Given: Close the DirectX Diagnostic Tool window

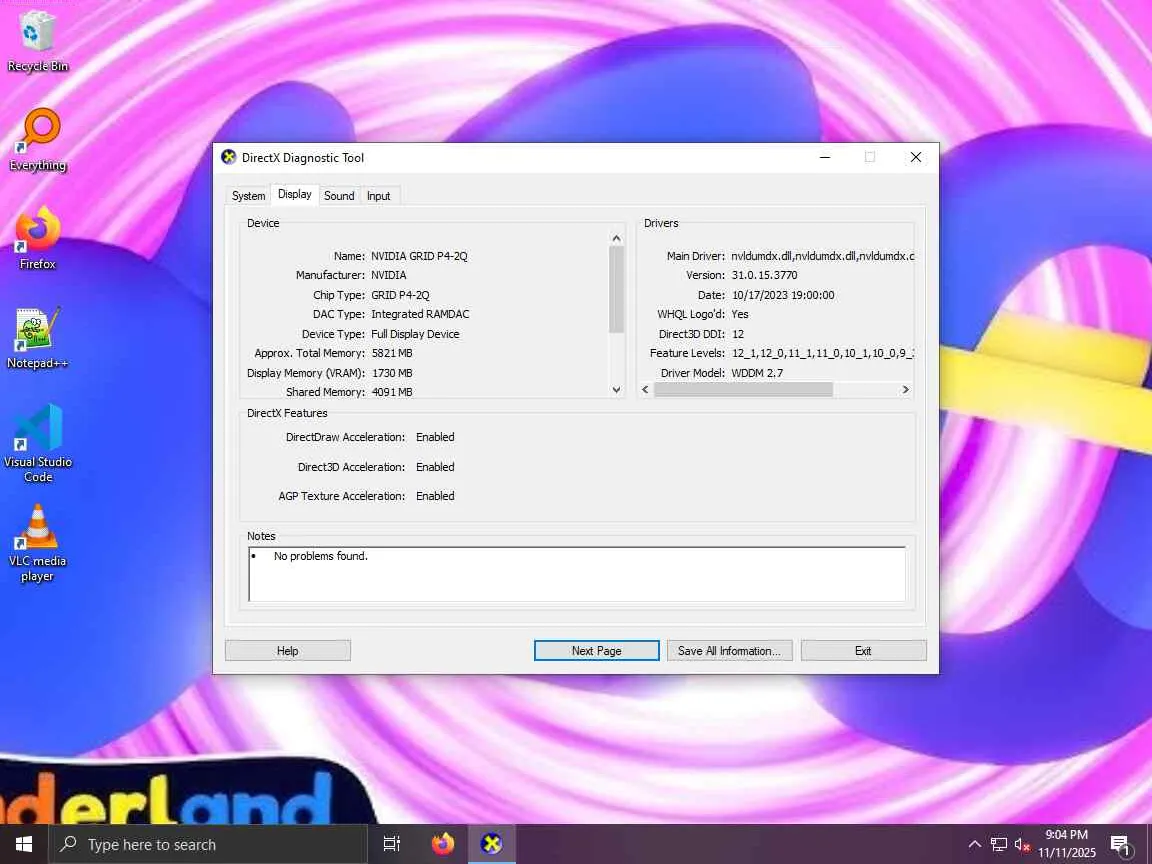Looking at the screenshot, I should 915,157.
